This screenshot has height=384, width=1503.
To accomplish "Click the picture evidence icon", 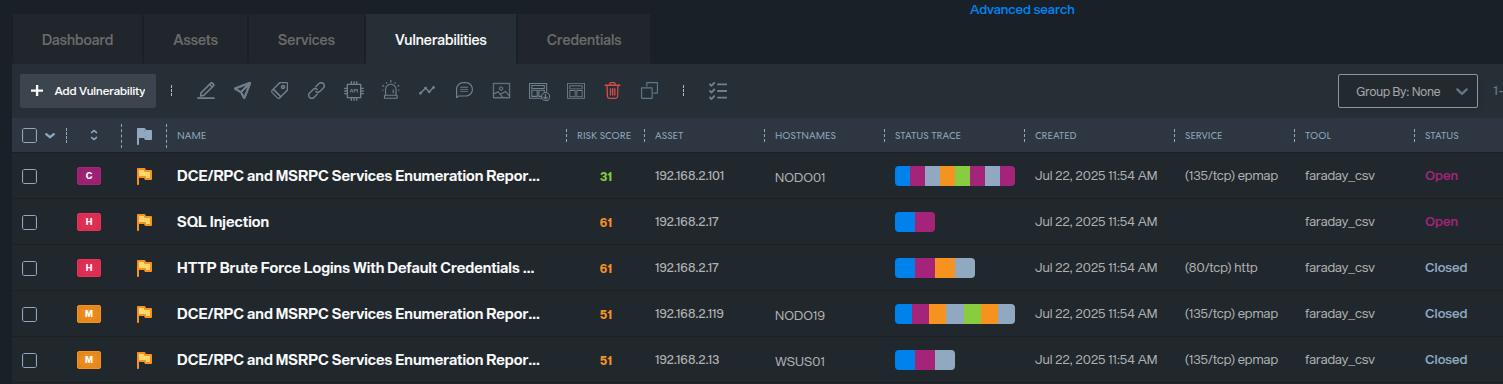I will 502,91.
